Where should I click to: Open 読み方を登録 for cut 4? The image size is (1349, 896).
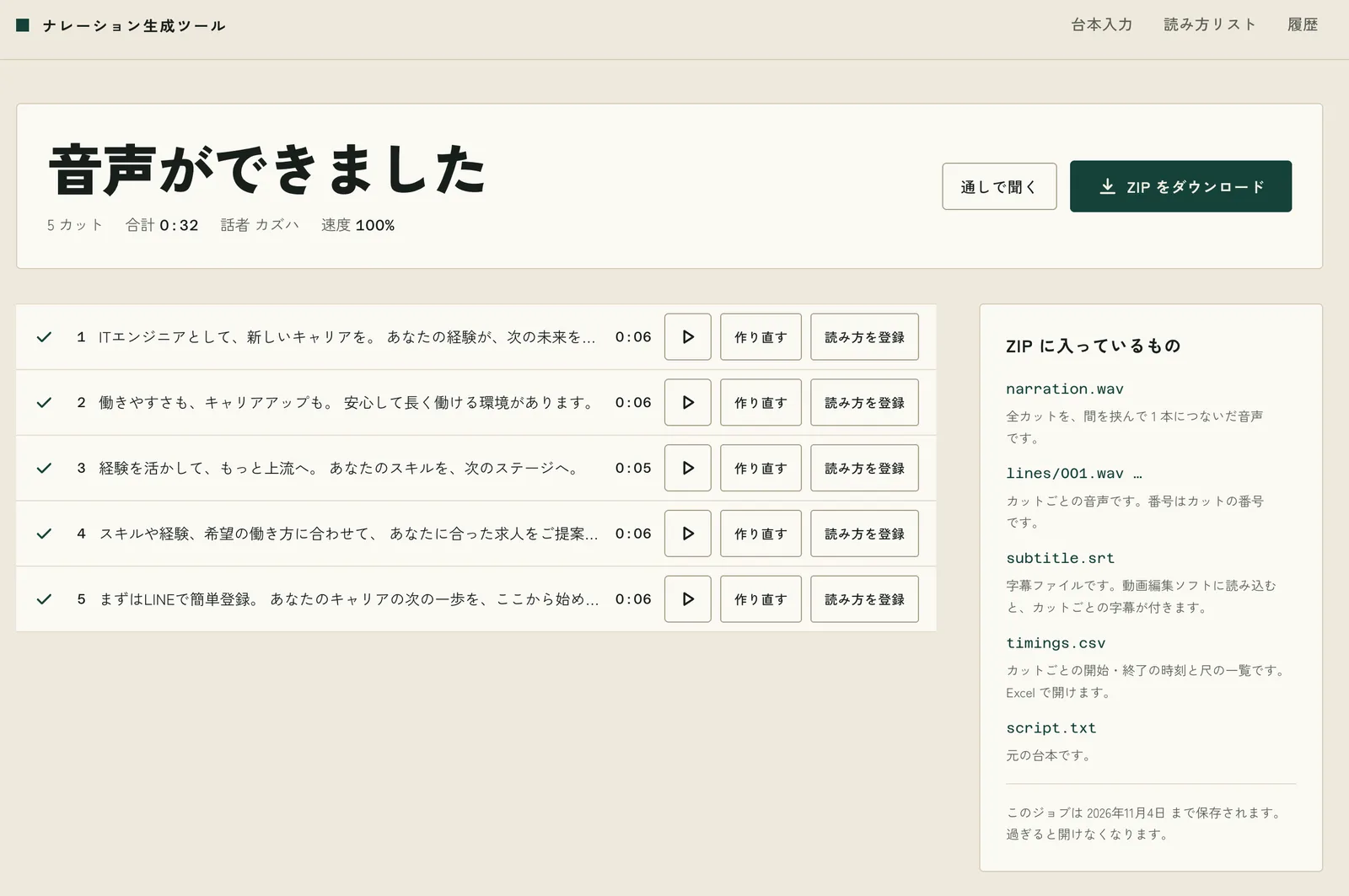(x=864, y=534)
